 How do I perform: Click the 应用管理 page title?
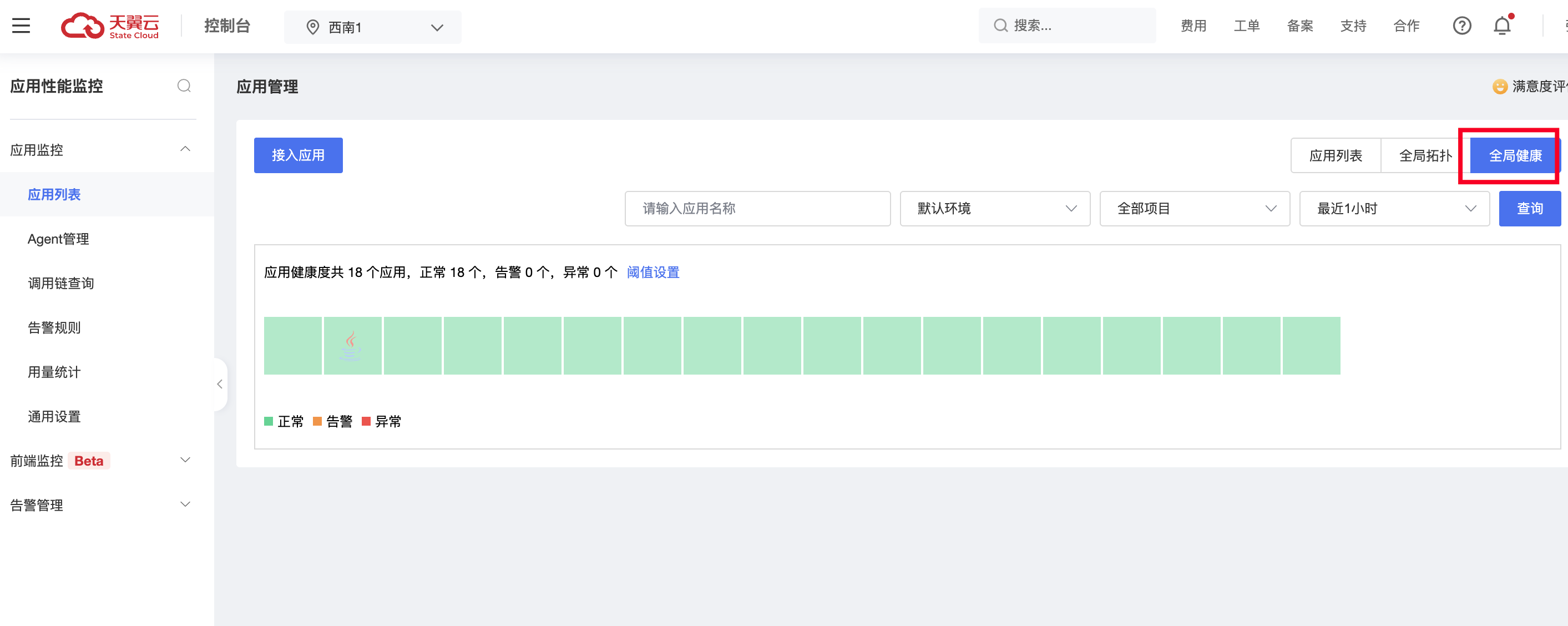(267, 87)
